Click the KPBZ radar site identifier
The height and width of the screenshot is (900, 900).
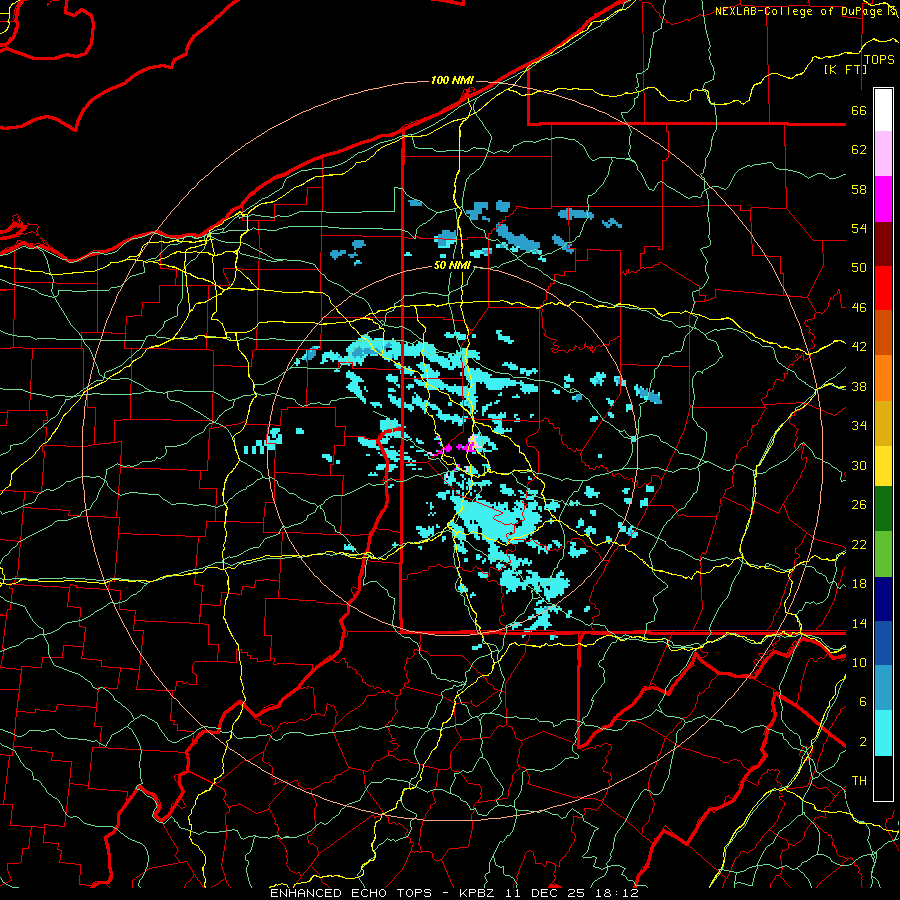(479, 893)
